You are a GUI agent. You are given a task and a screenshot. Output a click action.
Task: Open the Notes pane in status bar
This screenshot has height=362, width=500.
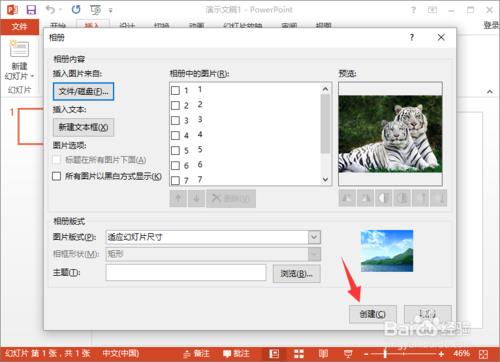197,354
